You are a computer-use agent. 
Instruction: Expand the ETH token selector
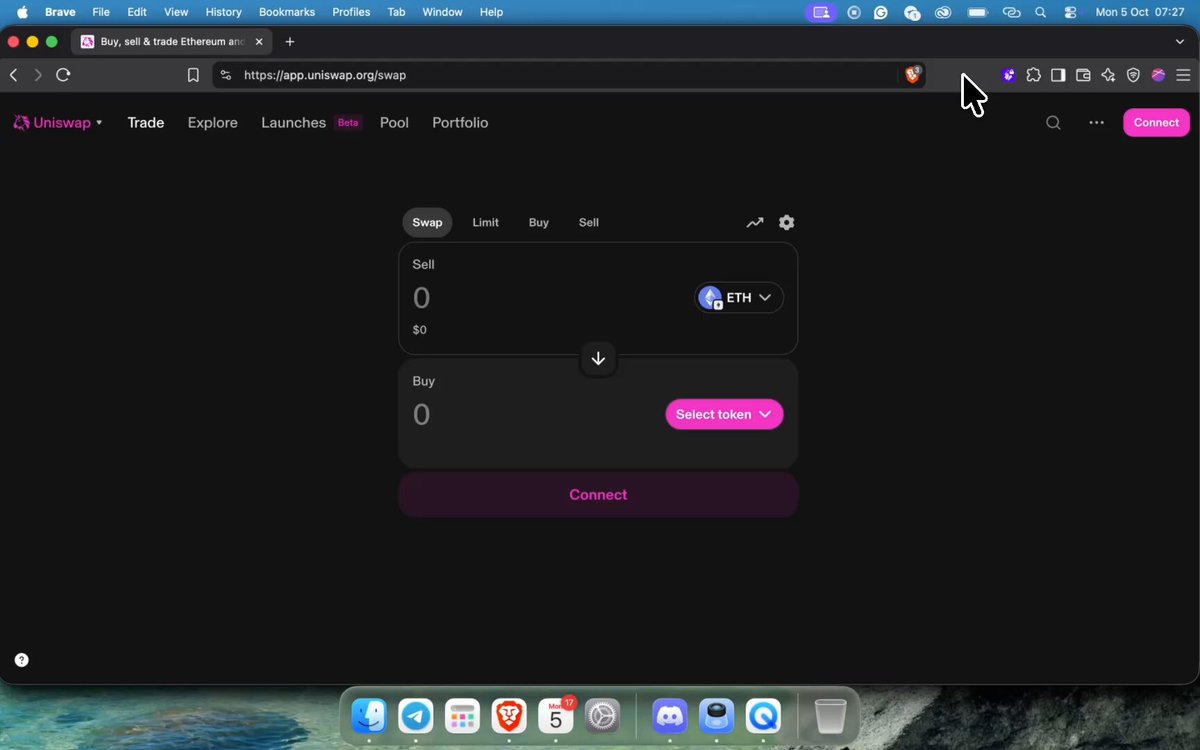coord(739,298)
